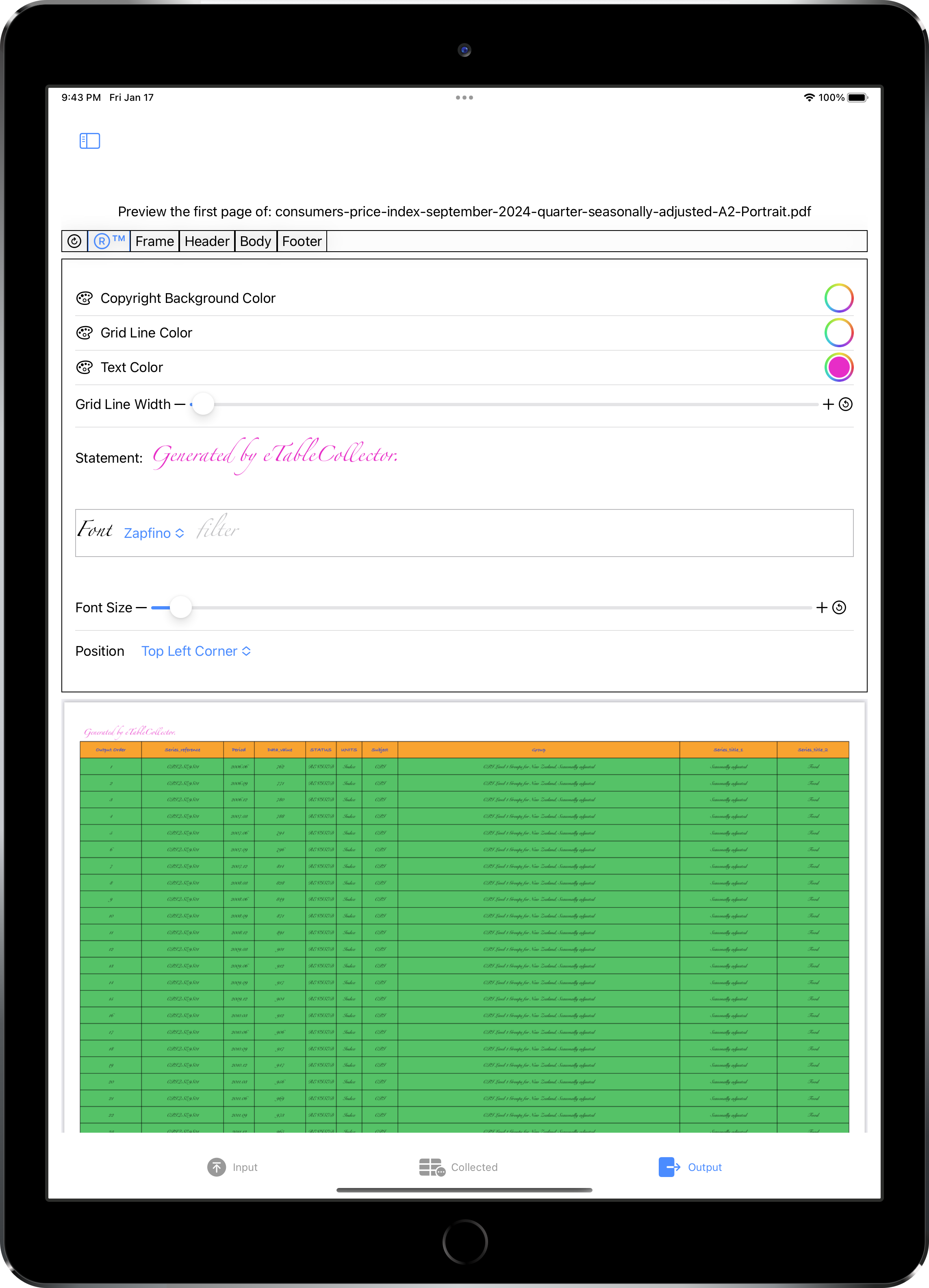Open the Grid Line Color picker
This screenshot has height=1288, width=929.
click(x=838, y=333)
